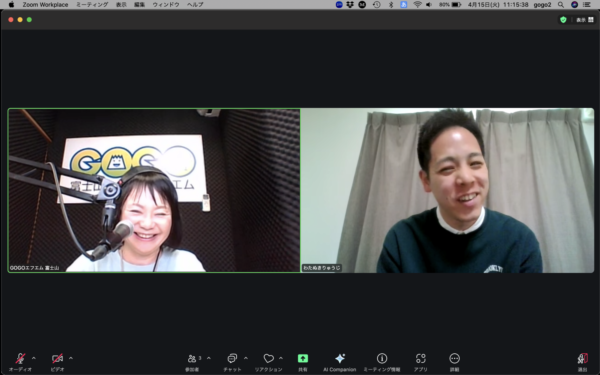This screenshot has height=375, width=600.
Task: Expand audio options chevron
Action: pos(34,359)
